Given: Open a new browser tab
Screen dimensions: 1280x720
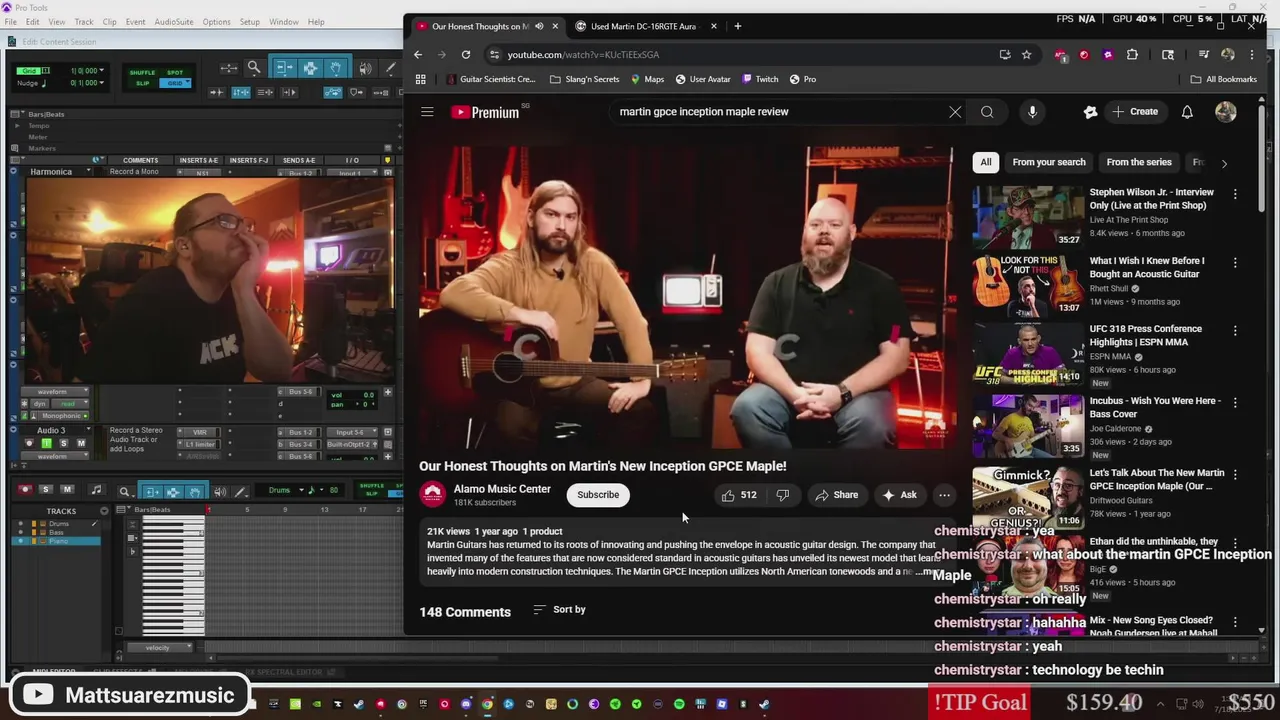Looking at the screenshot, I should 738,26.
